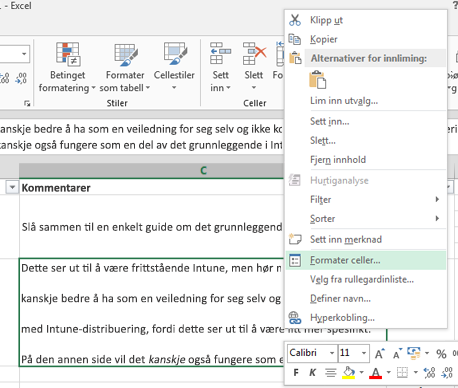Apply red font color in mini toolbar
Screen dimensions: 458x388
(376, 372)
